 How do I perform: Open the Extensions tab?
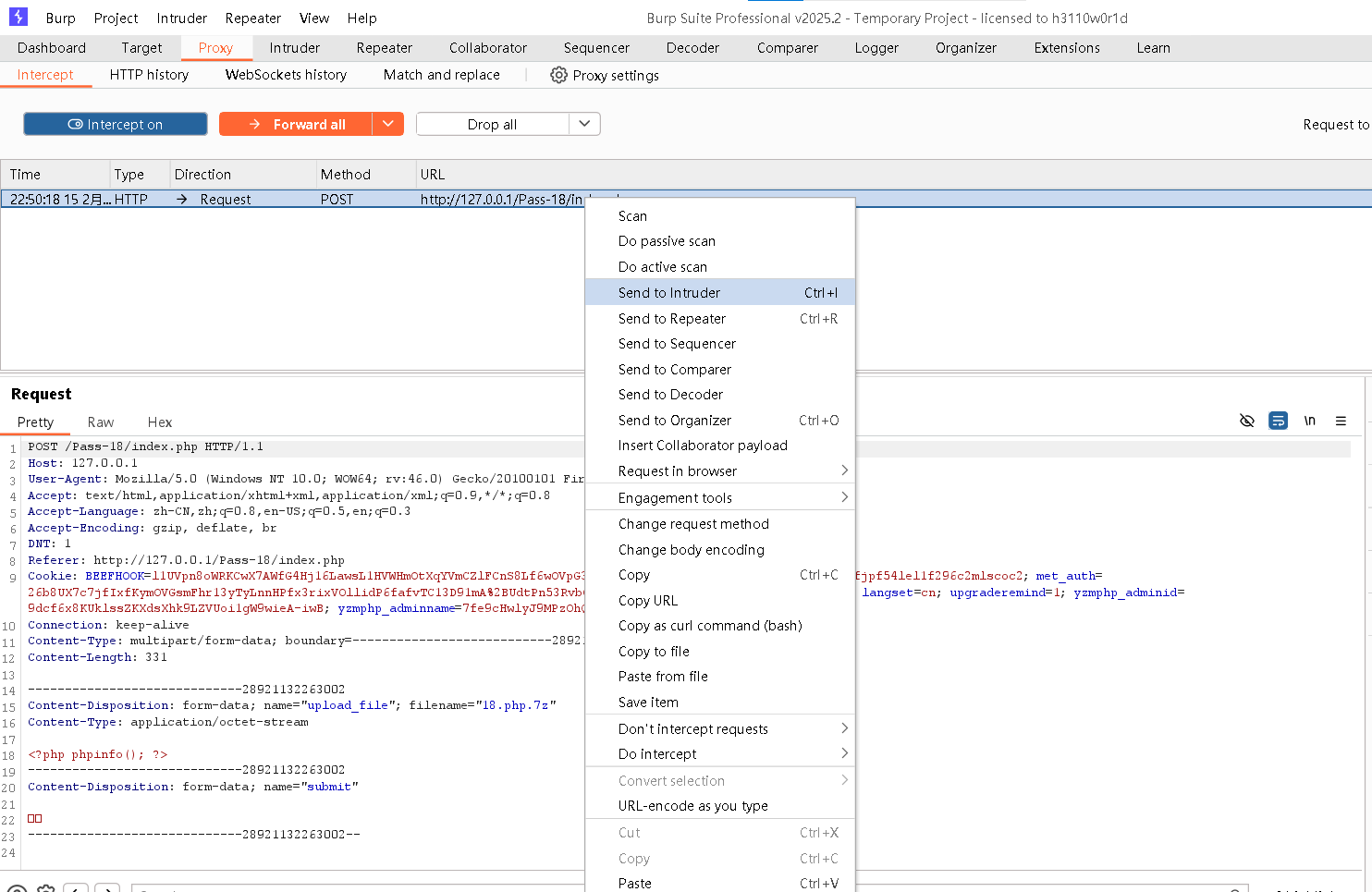[x=1067, y=48]
